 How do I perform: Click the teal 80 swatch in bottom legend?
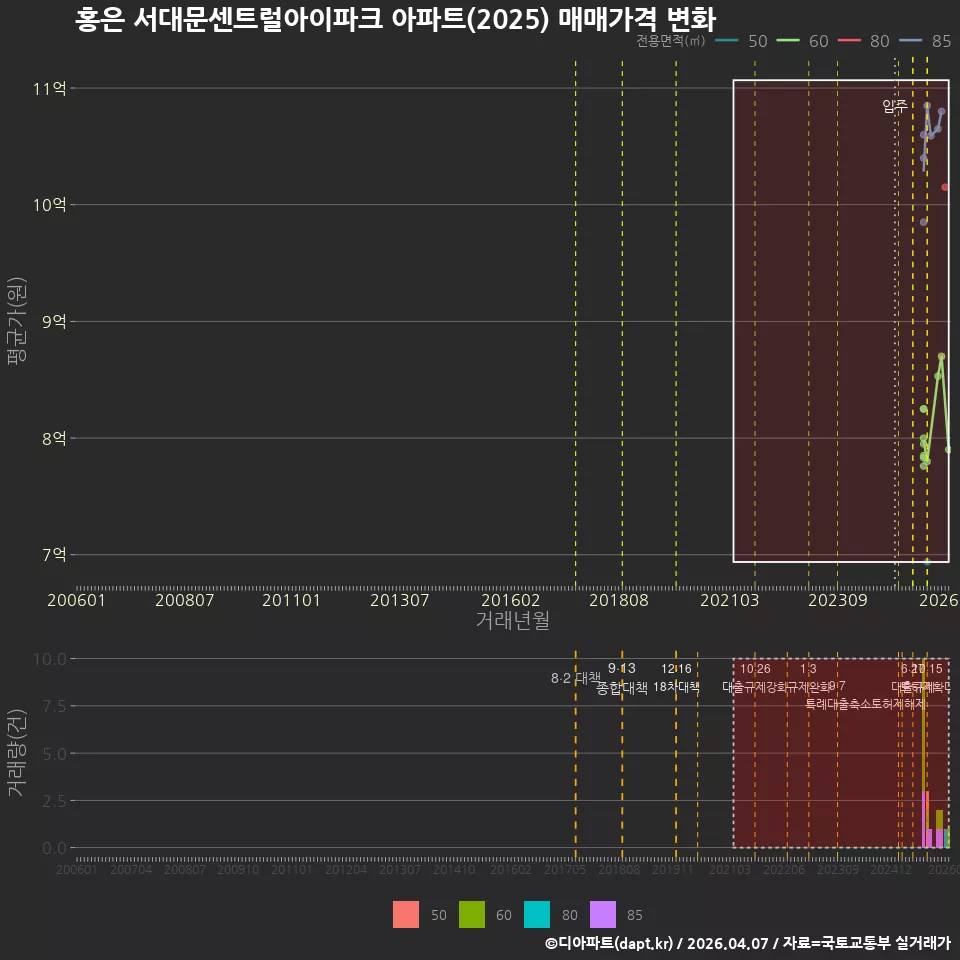[537, 915]
